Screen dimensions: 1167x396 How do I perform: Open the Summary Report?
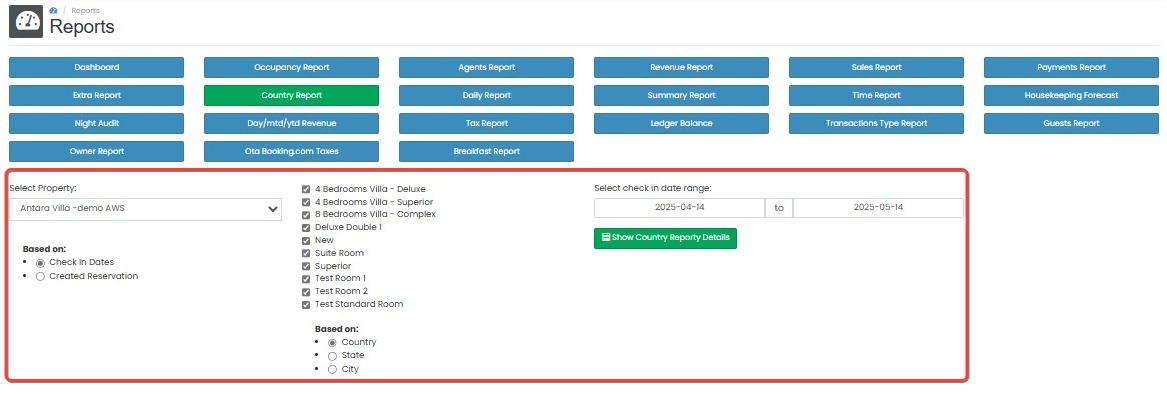[681, 95]
